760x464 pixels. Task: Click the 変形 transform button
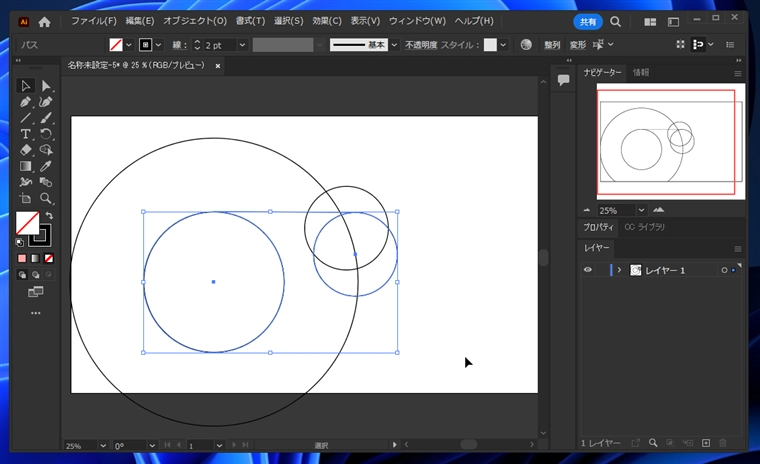(x=578, y=45)
